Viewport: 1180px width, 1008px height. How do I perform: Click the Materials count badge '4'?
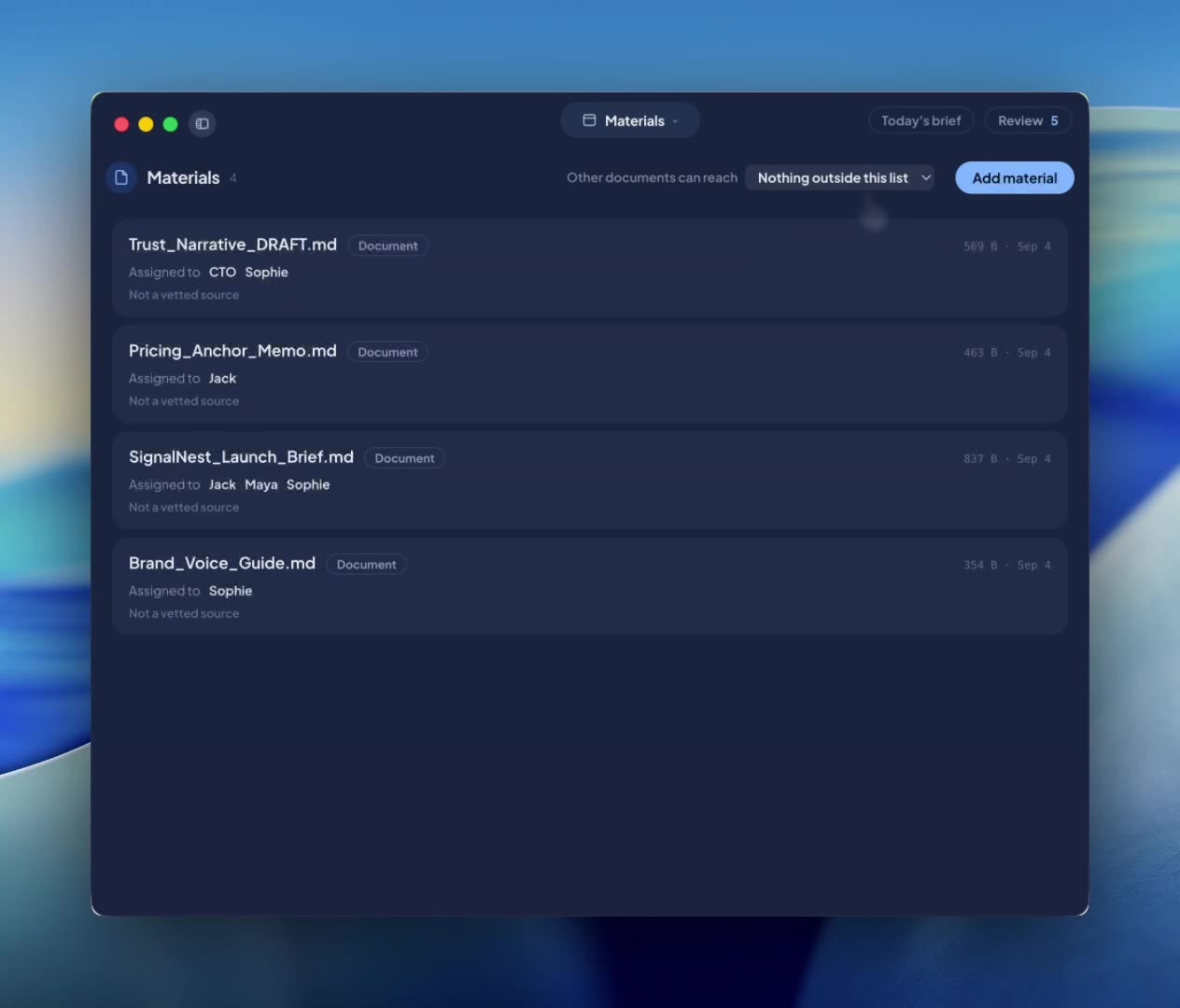pos(233,178)
